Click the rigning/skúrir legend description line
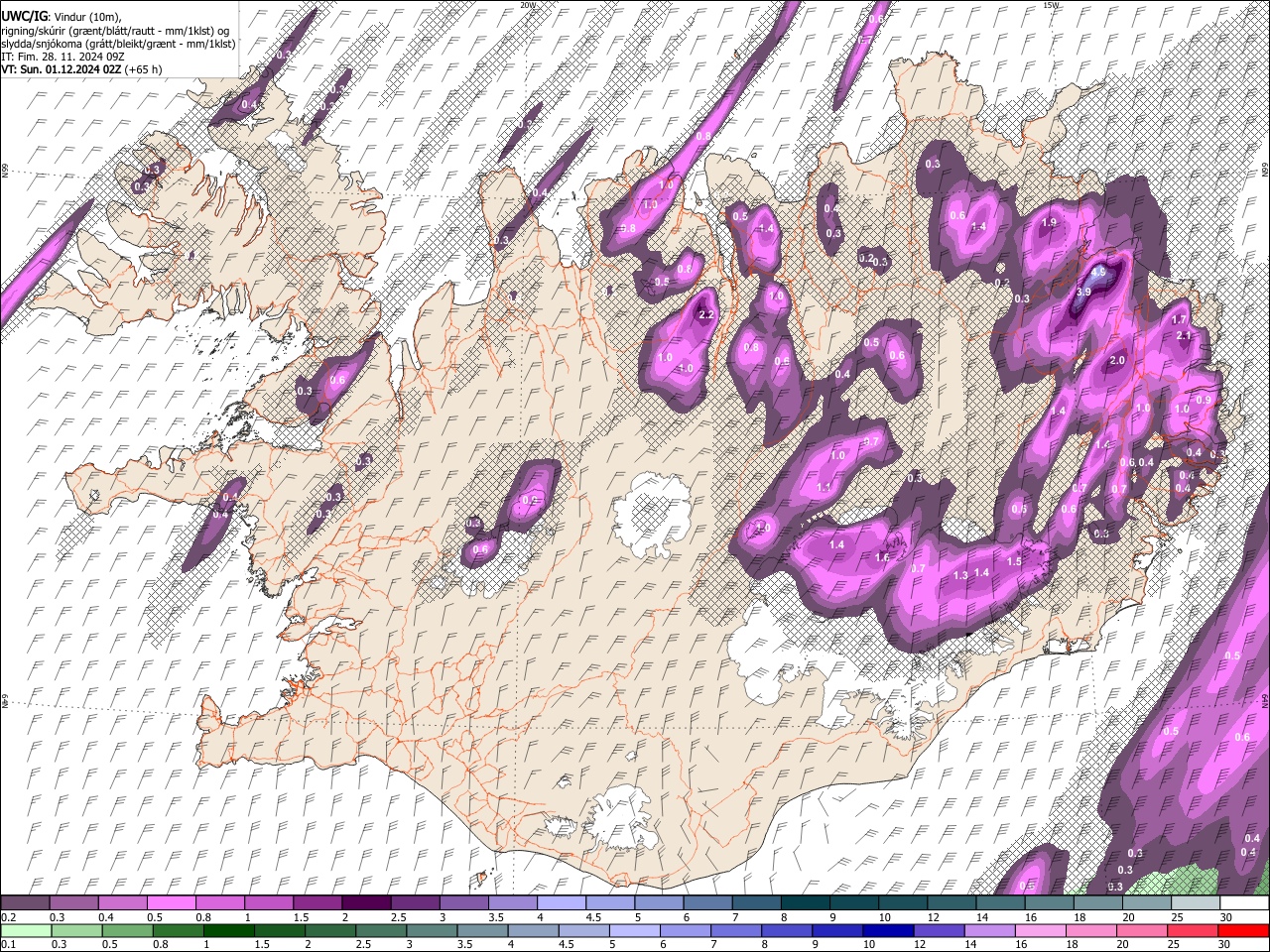The image size is (1270, 952). 115,31
